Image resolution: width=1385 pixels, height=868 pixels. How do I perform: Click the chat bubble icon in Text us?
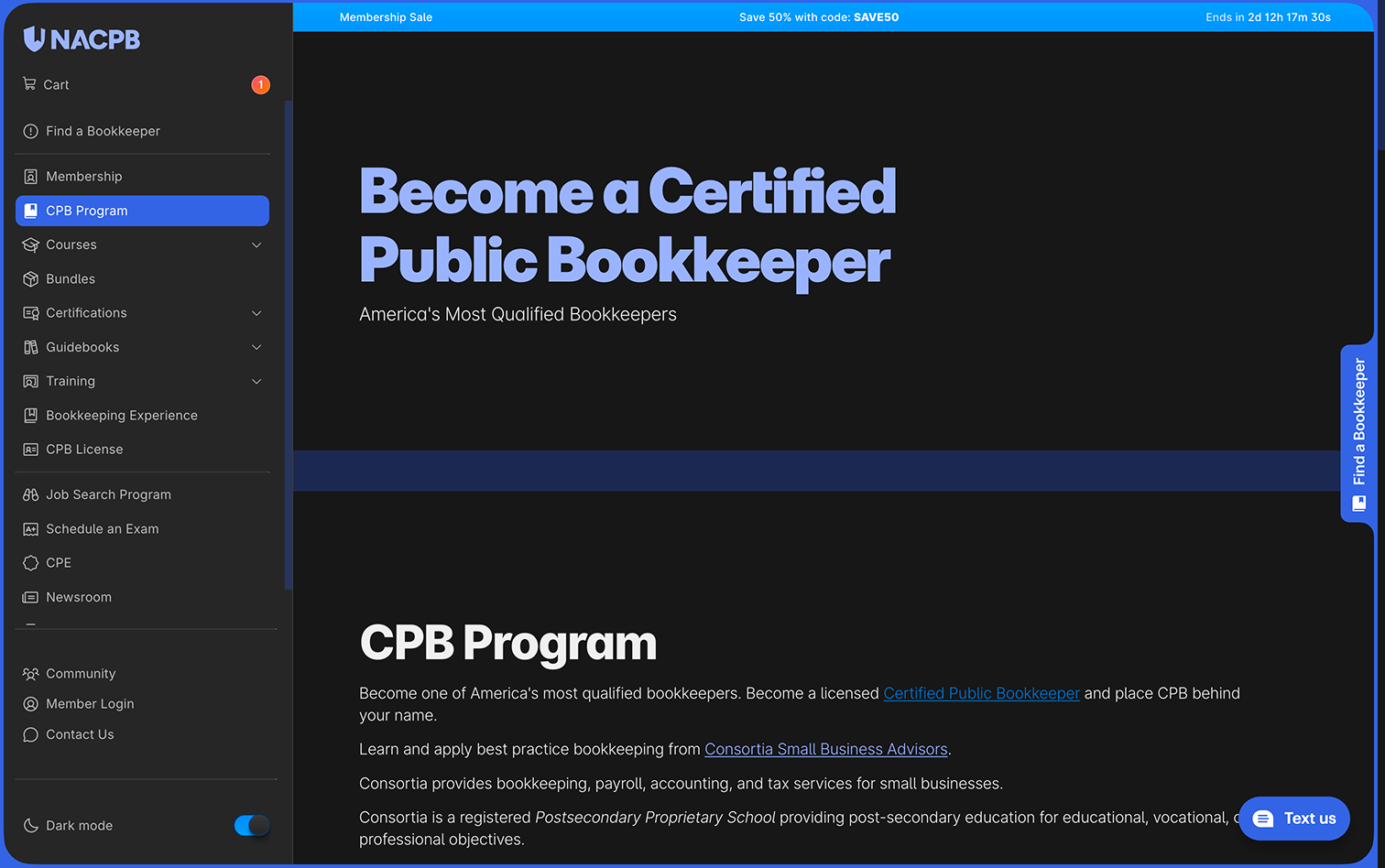pyautogui.click(x=1263, y=819)
